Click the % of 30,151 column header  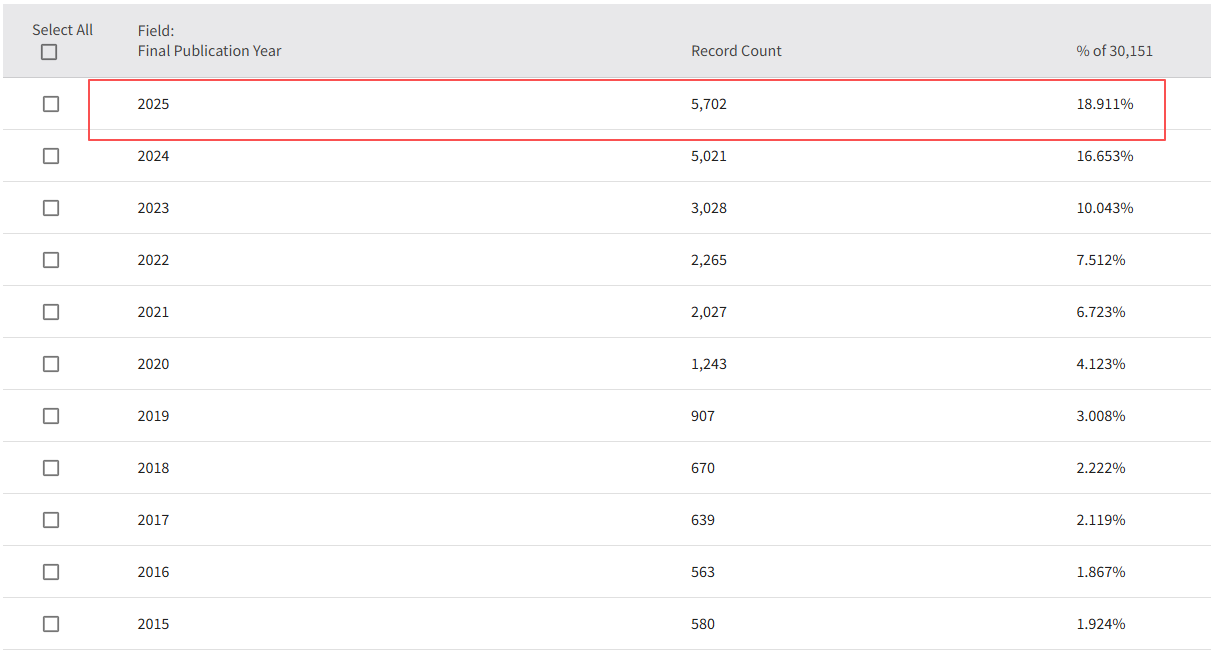click(x=1114, y=51)
